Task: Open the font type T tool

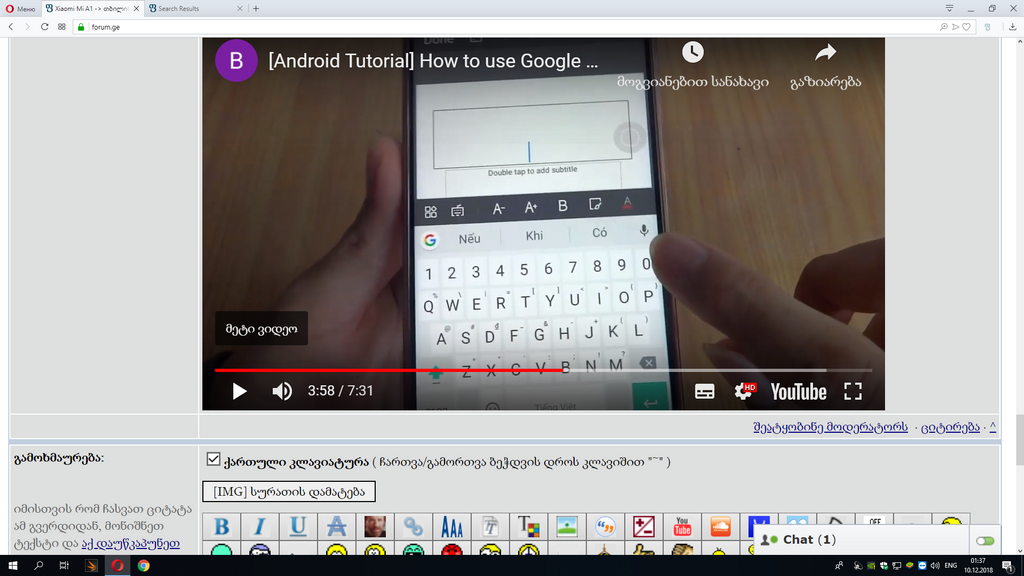Action: coord(490,526)
